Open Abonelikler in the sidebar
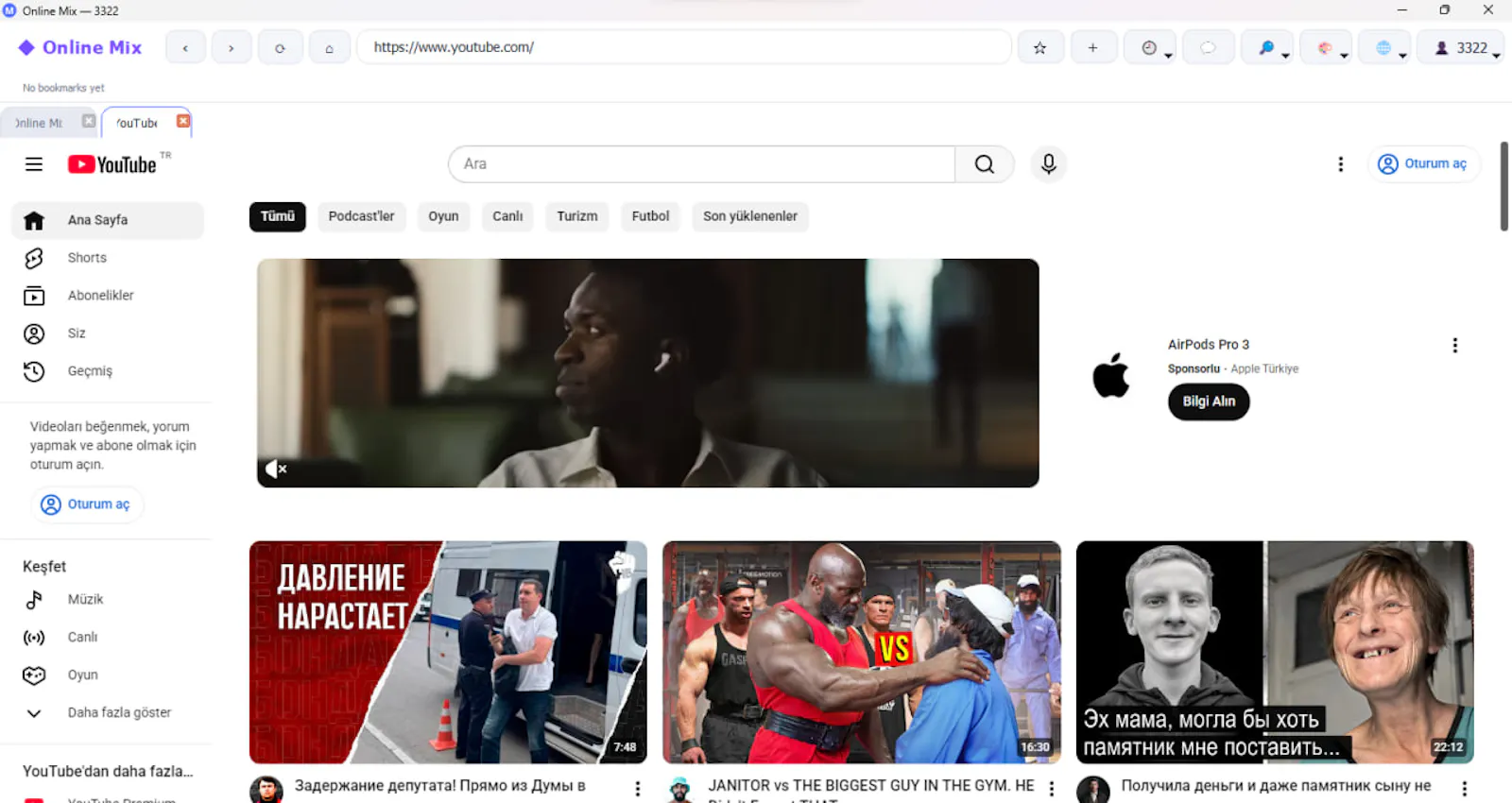 click(x=108, y=296)
